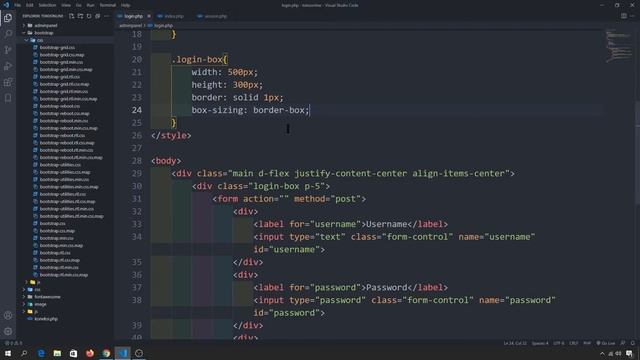Open Microsoft Store from taskbar
The height and width of the screenshot is (360, 640).
[x=73, y=353]
